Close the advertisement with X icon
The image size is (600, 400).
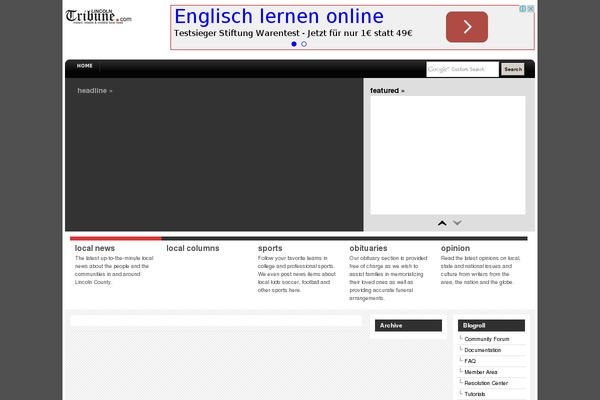click(531, 9)
